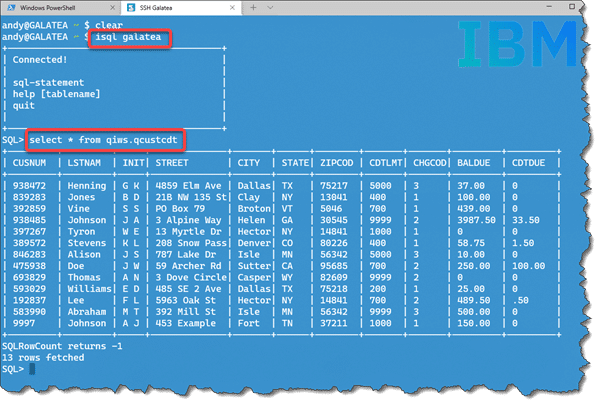Click the select * from qiws.qcustcdt statement

pos(124,141)
